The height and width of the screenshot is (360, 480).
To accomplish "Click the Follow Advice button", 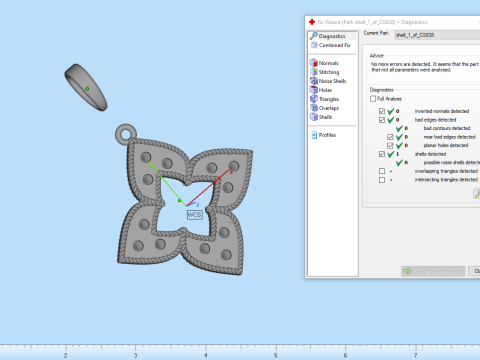I will pos(433,271).
